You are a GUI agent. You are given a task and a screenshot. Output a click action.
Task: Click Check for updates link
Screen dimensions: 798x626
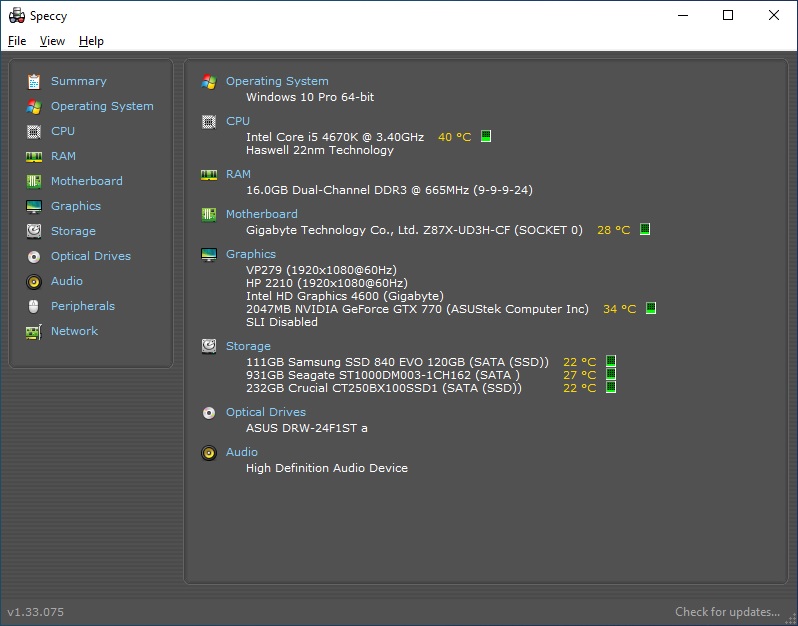tap(727, 612)
